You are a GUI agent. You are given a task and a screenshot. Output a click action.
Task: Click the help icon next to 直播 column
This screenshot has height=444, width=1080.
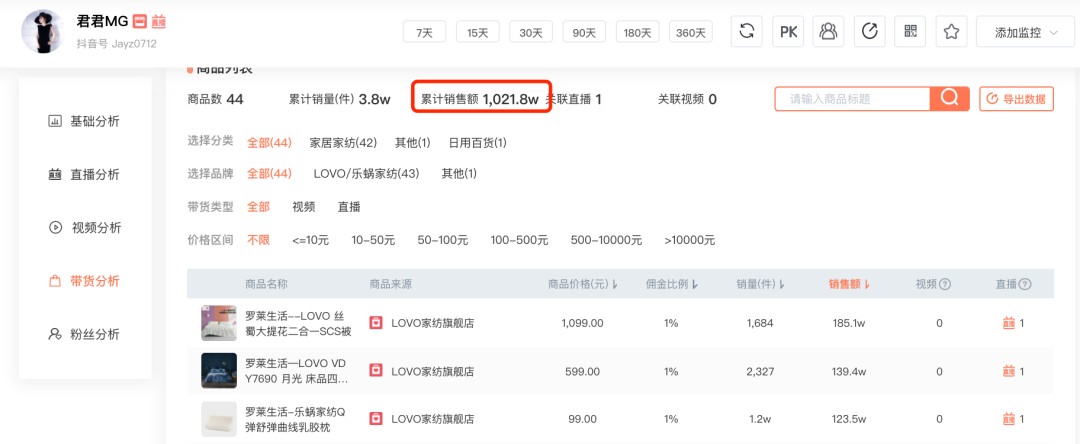pos(1025,284)
